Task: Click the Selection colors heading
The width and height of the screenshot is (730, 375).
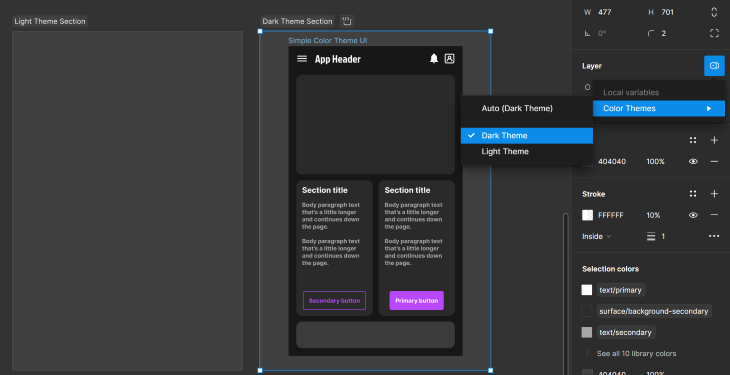Action: pos(610,269)
